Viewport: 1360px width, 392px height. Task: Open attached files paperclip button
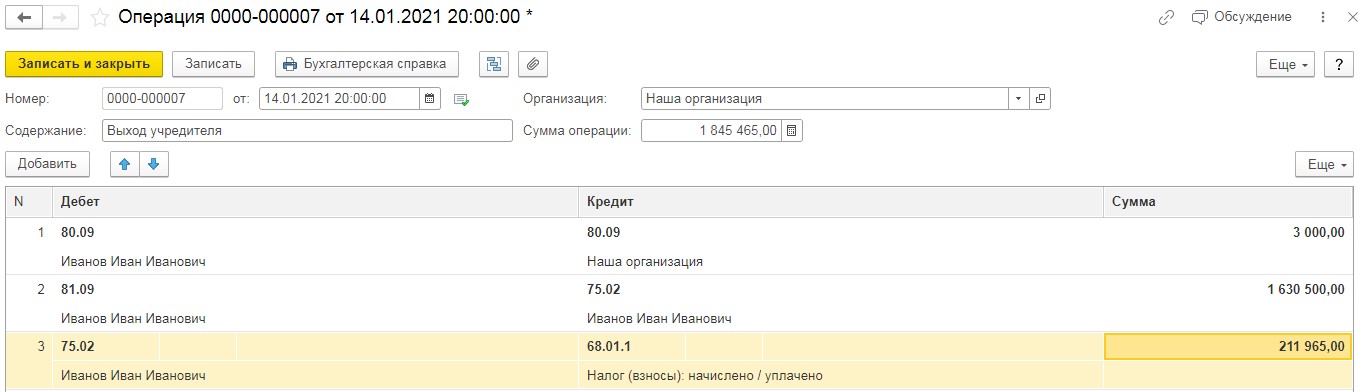click(x=533, y=64)
